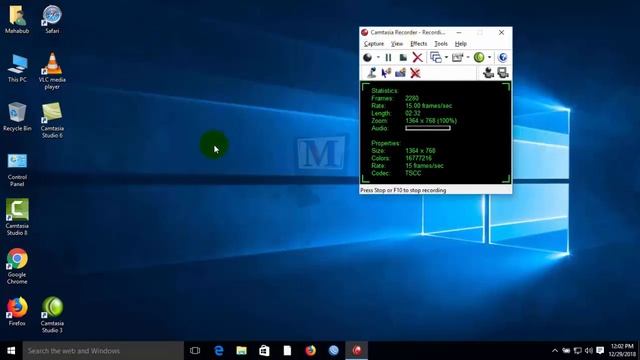Select the This PC desktop icon

[17, 68]
